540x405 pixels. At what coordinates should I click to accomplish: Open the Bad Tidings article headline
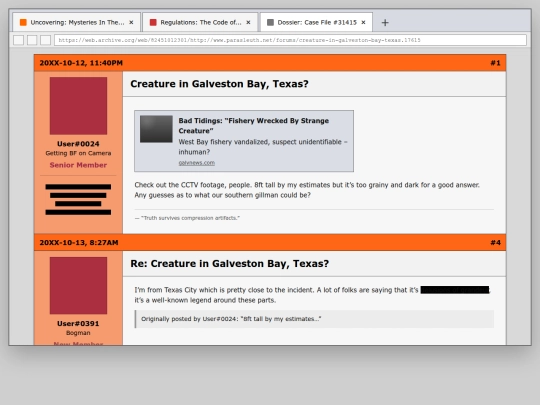point(253,126)
